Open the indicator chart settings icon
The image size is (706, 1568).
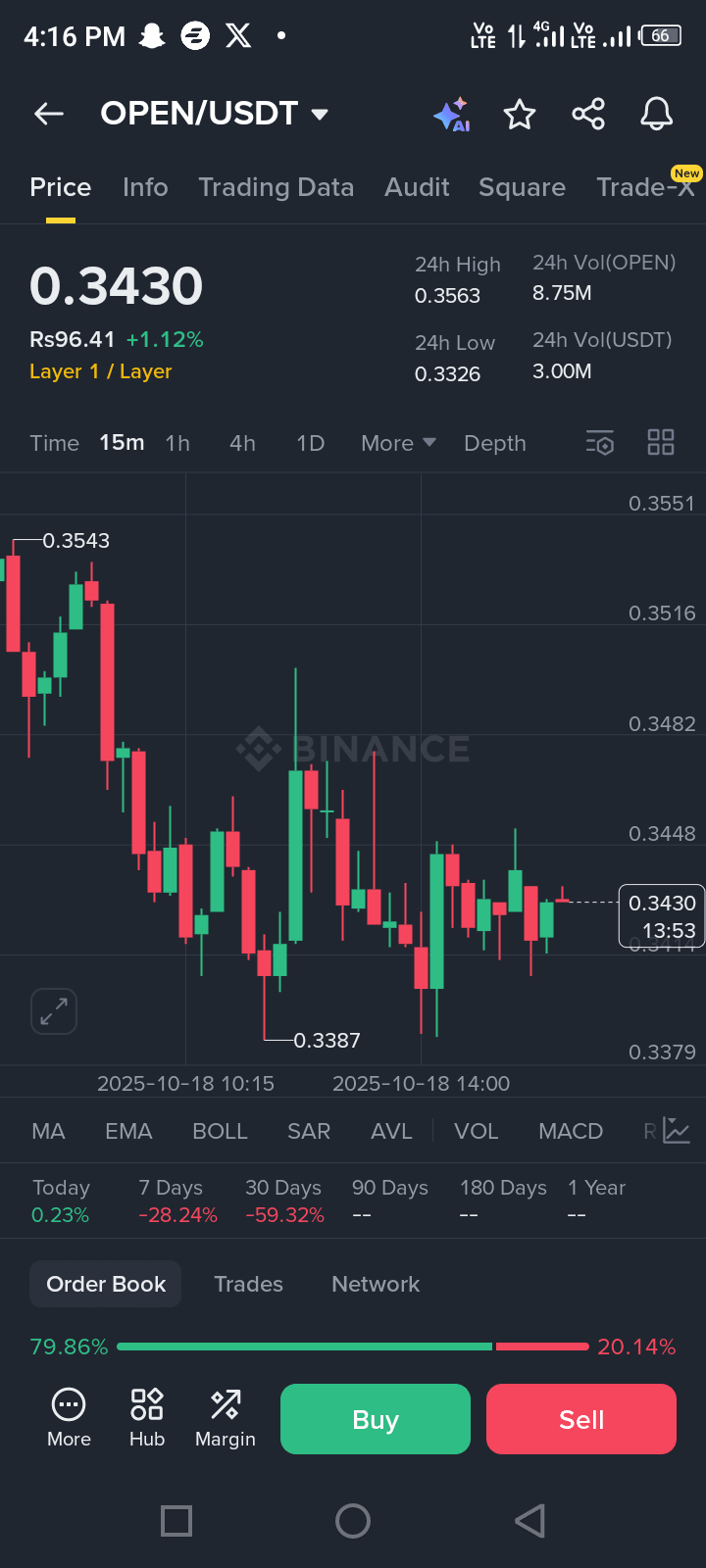pyautogui.click(x=677, y=1131)
